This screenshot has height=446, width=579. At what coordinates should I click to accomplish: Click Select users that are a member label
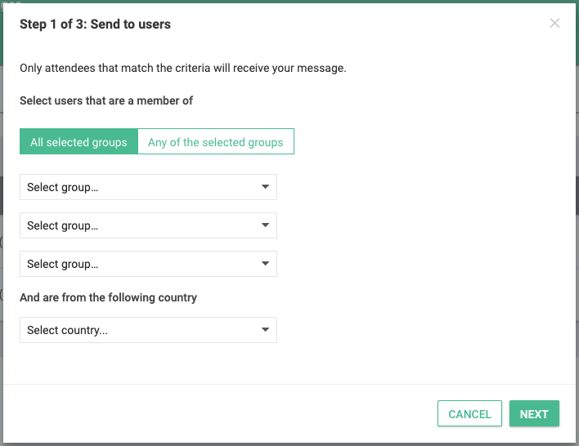pos(106,100)
